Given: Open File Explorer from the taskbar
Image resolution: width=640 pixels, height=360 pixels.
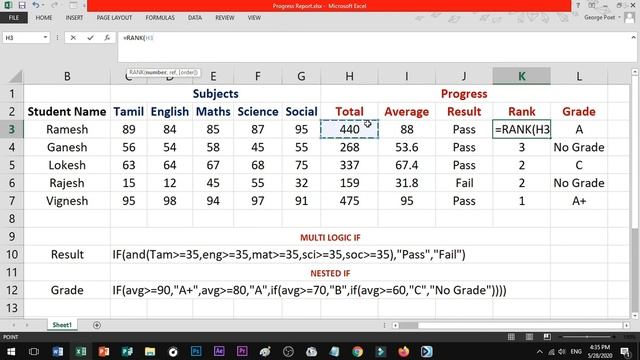Looking at the screenshot, I should [x=150, y=351].
